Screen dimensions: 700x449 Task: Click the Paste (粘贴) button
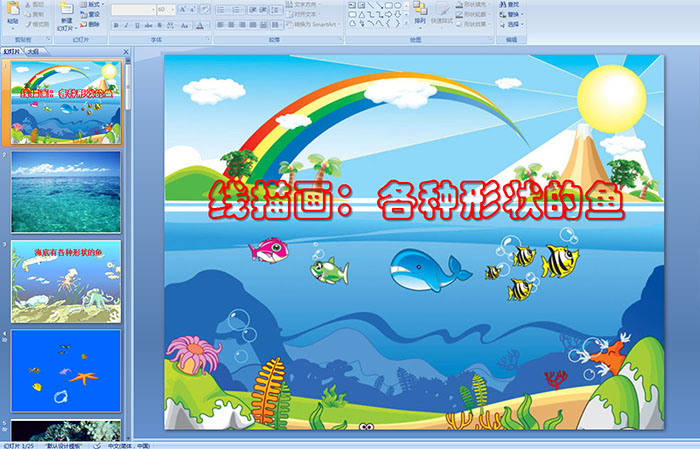(x=13, y=13)
